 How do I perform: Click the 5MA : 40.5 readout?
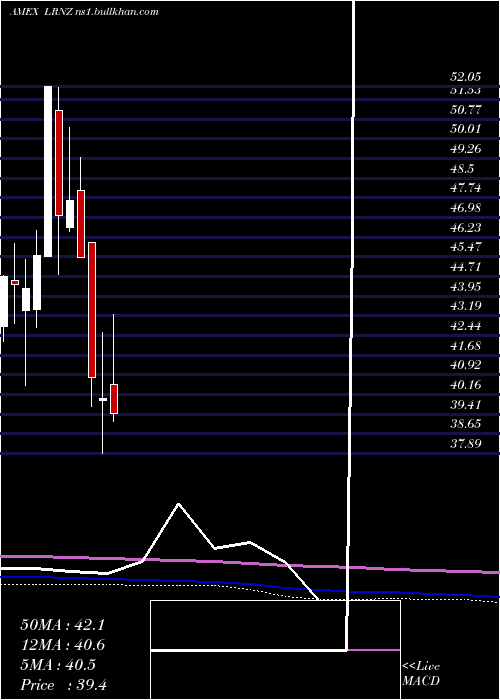tap(58, 665)
